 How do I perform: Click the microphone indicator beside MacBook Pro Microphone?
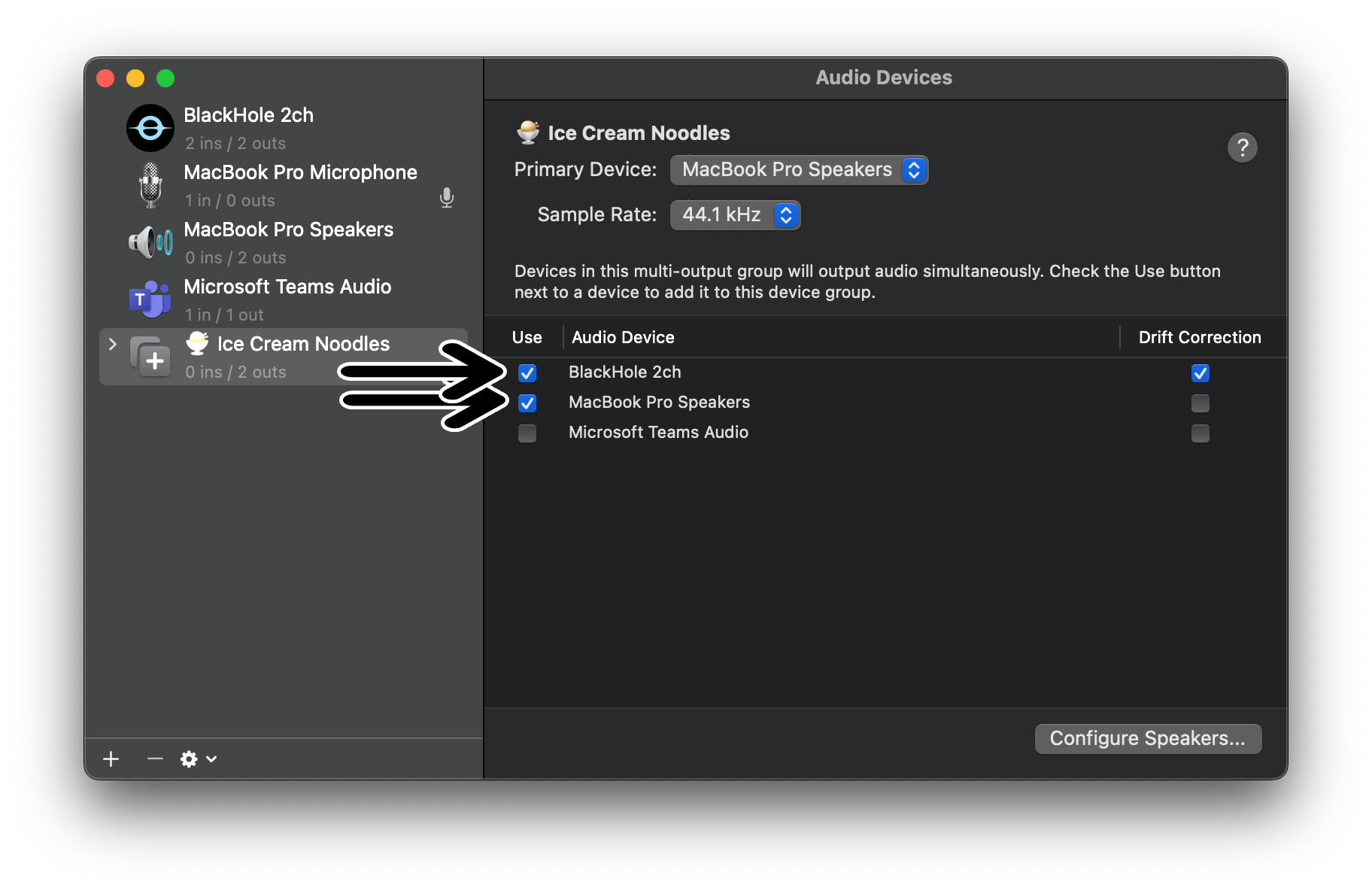click(x=447, y=199)
